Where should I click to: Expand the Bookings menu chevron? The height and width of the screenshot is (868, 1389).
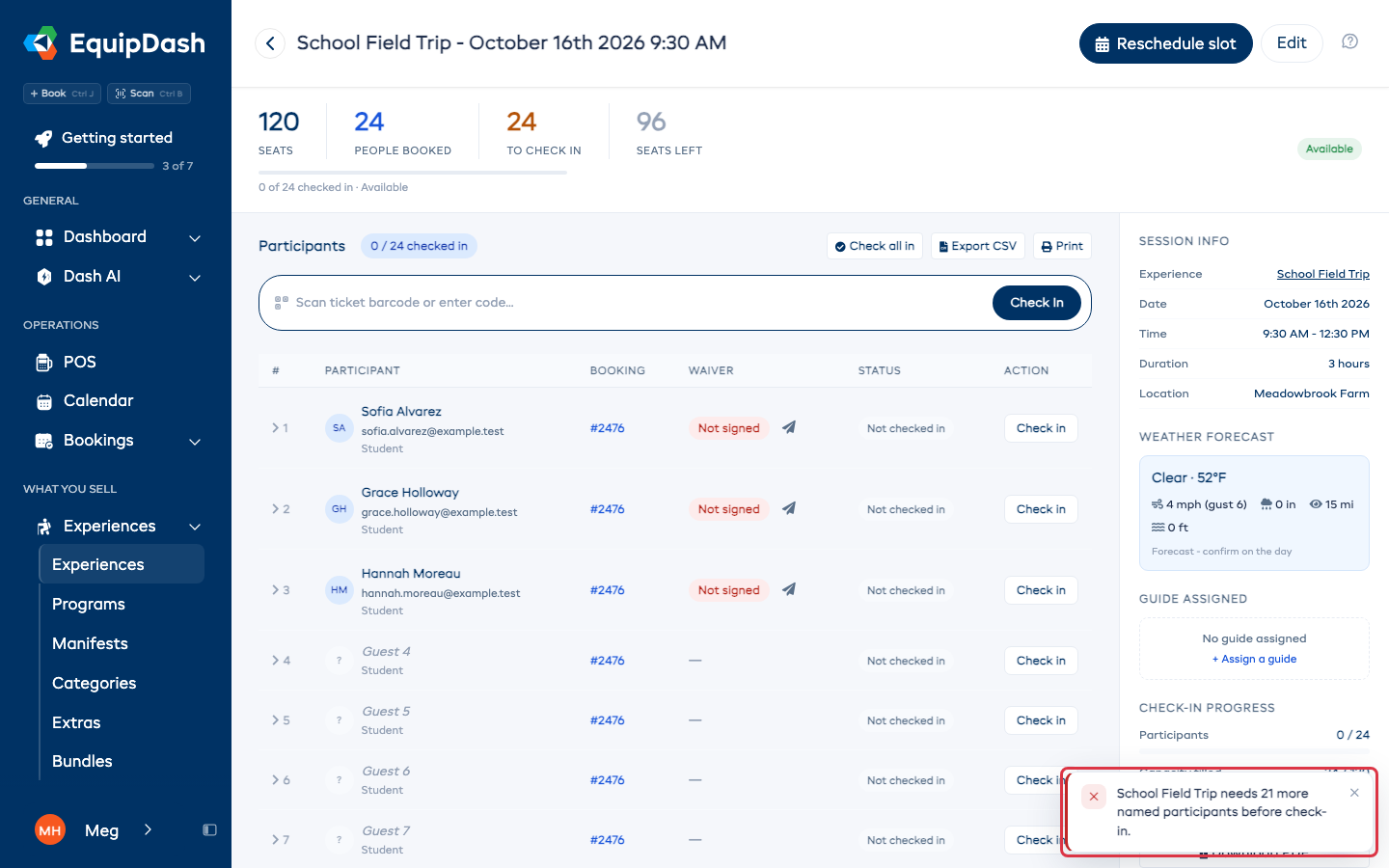[195, 442]
